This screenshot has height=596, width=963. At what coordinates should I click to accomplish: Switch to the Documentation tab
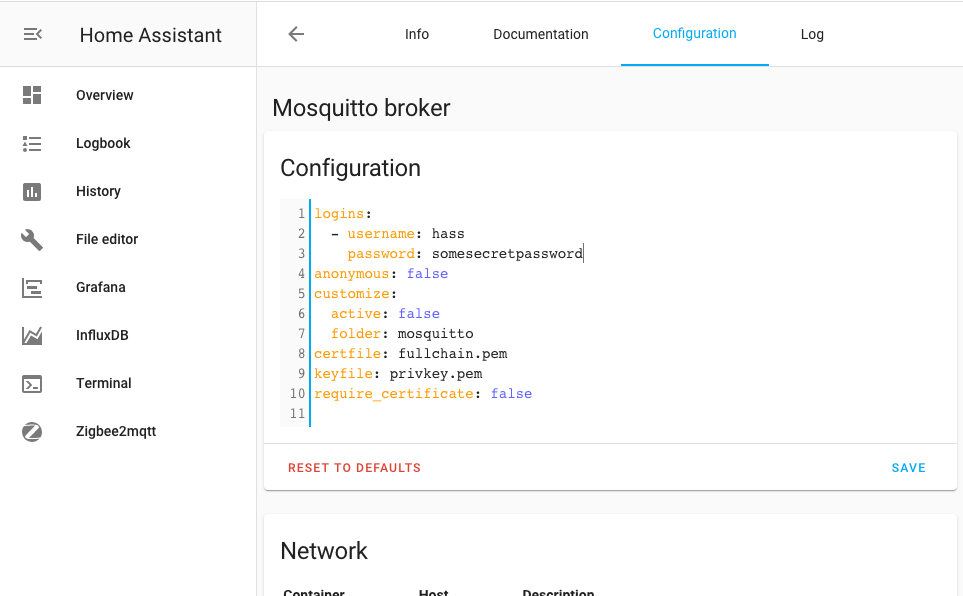tap(540, 34)
